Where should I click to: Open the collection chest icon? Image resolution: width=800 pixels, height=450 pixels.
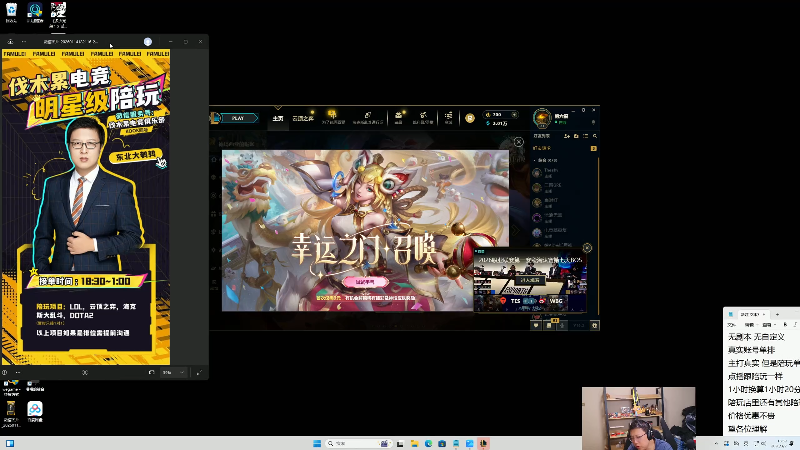click(x=398, y=115)
